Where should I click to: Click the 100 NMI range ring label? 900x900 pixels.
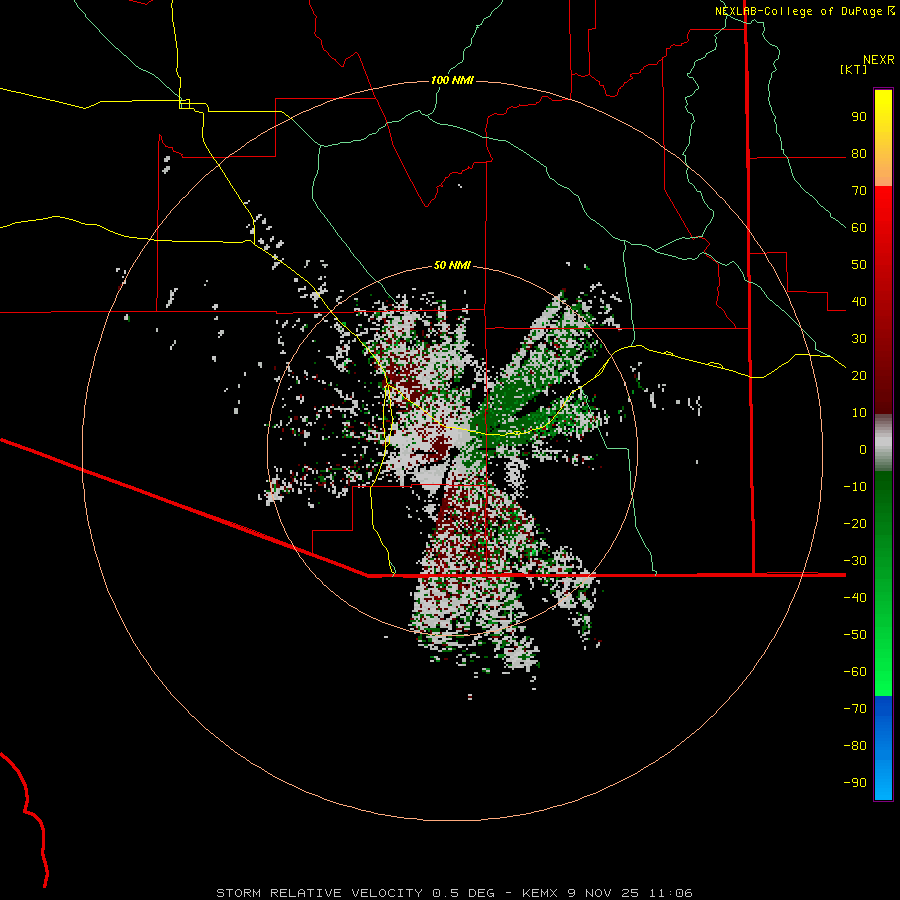coord(452,80)
